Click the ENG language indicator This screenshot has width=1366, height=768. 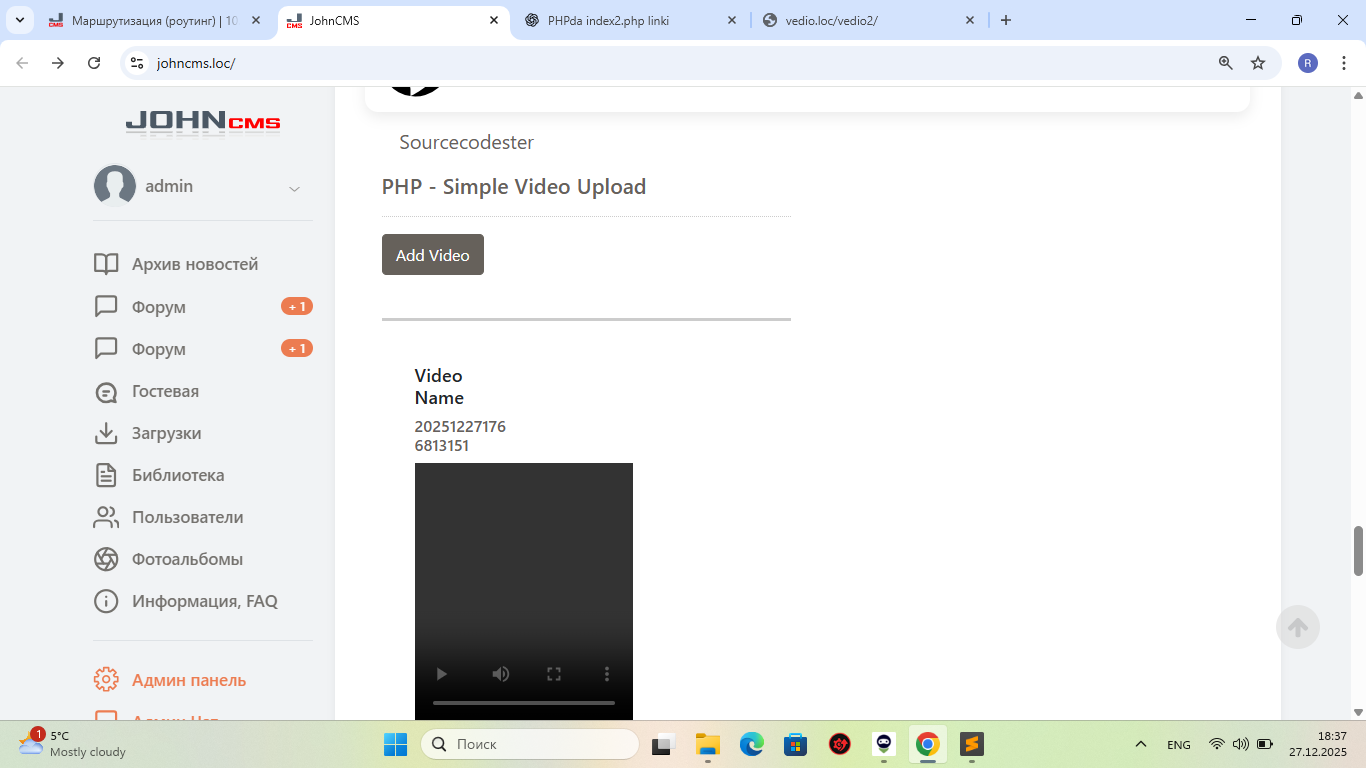pos(1179,745)
